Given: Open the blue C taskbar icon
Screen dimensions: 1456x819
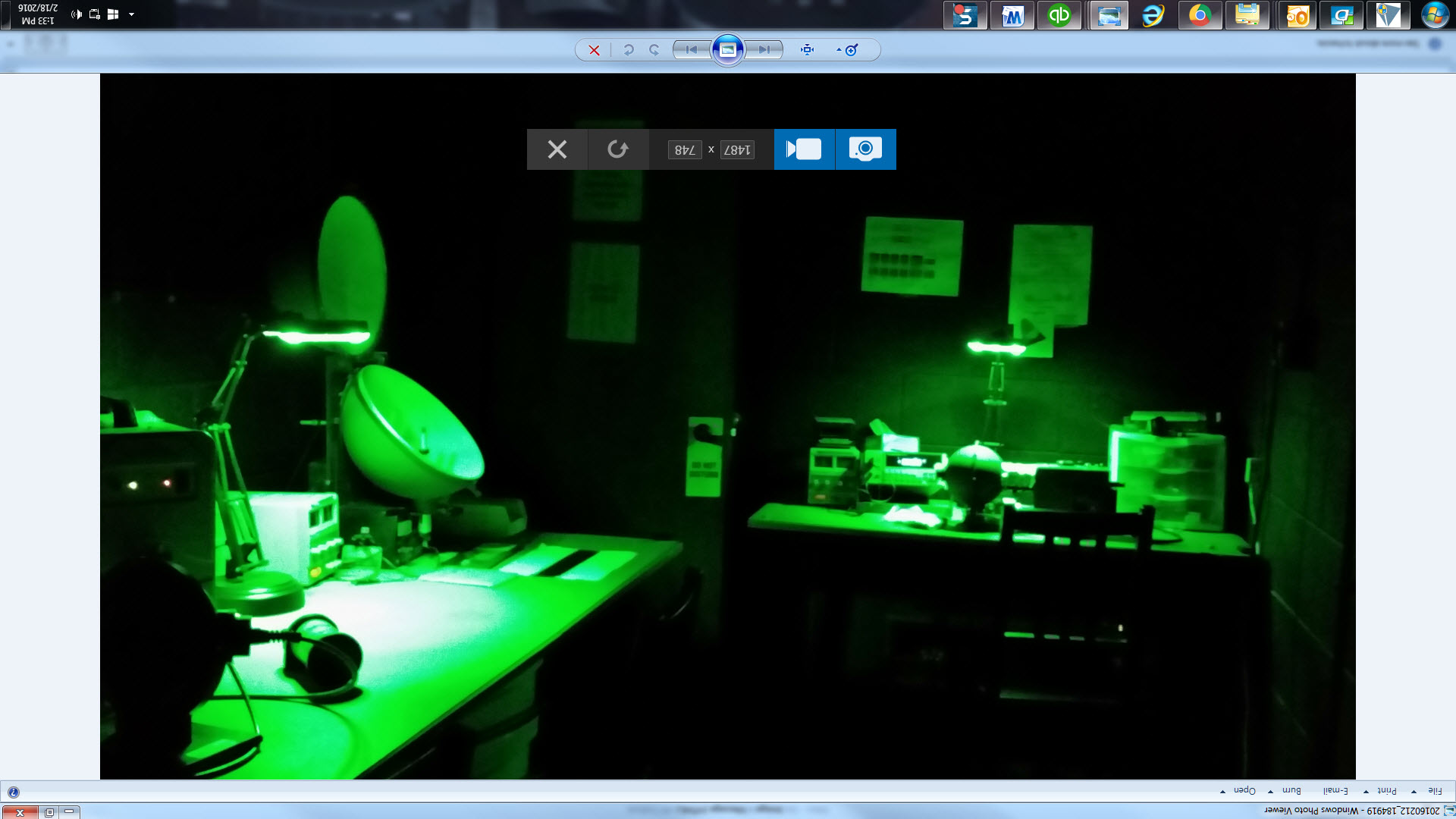Looking at the screenshot, I should (x=1341, y=15).
